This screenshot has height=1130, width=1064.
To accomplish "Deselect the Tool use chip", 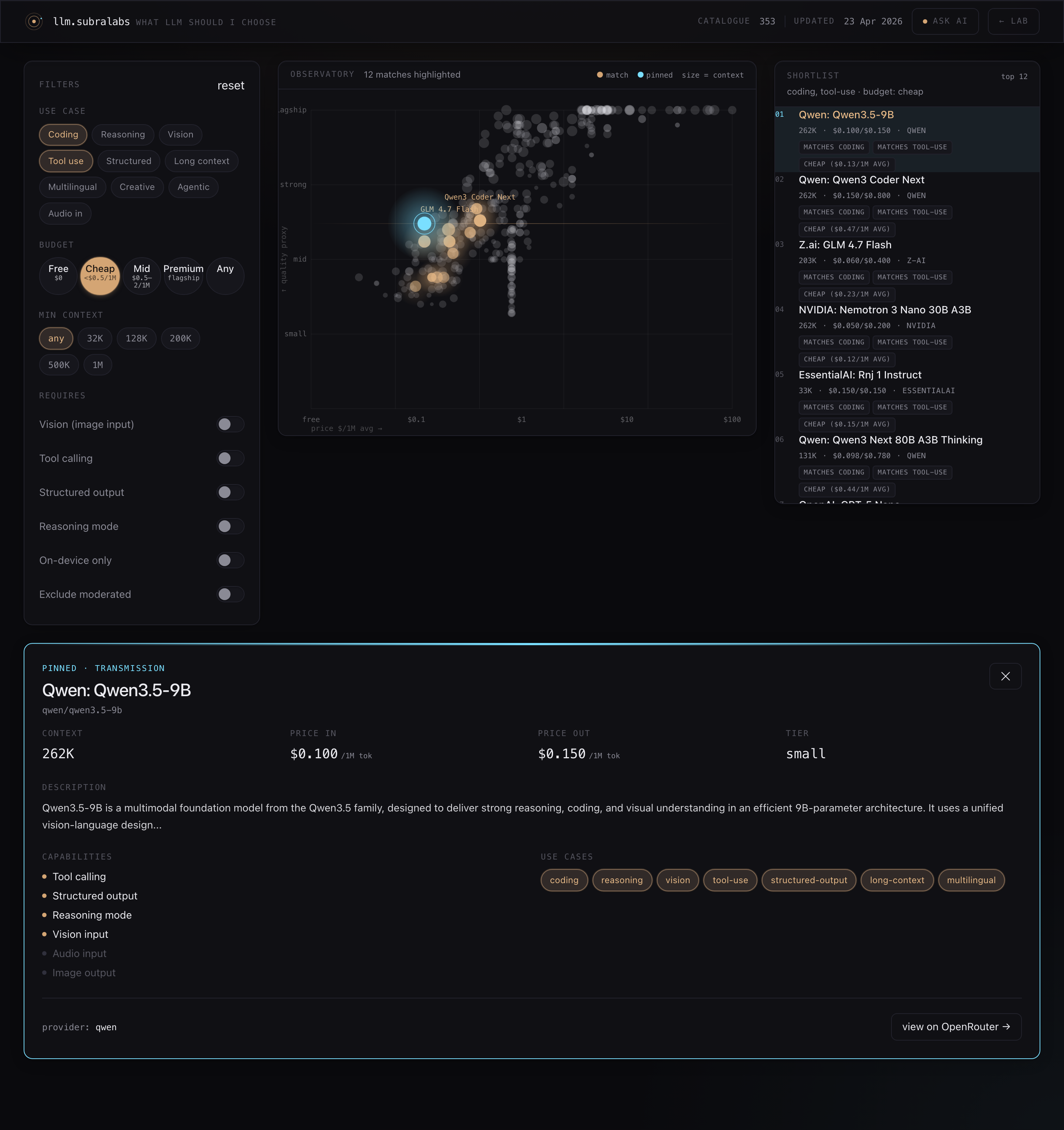I will (66, 161).
